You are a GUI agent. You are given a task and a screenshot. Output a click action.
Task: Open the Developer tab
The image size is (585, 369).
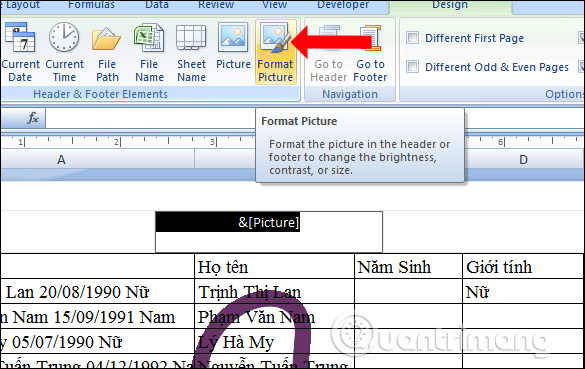(x=343, y=5)
